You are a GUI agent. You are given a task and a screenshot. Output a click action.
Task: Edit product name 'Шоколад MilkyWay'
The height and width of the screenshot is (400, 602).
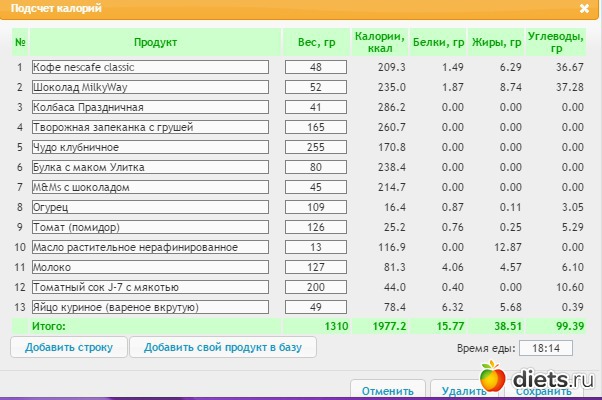[x=150, y=87]
